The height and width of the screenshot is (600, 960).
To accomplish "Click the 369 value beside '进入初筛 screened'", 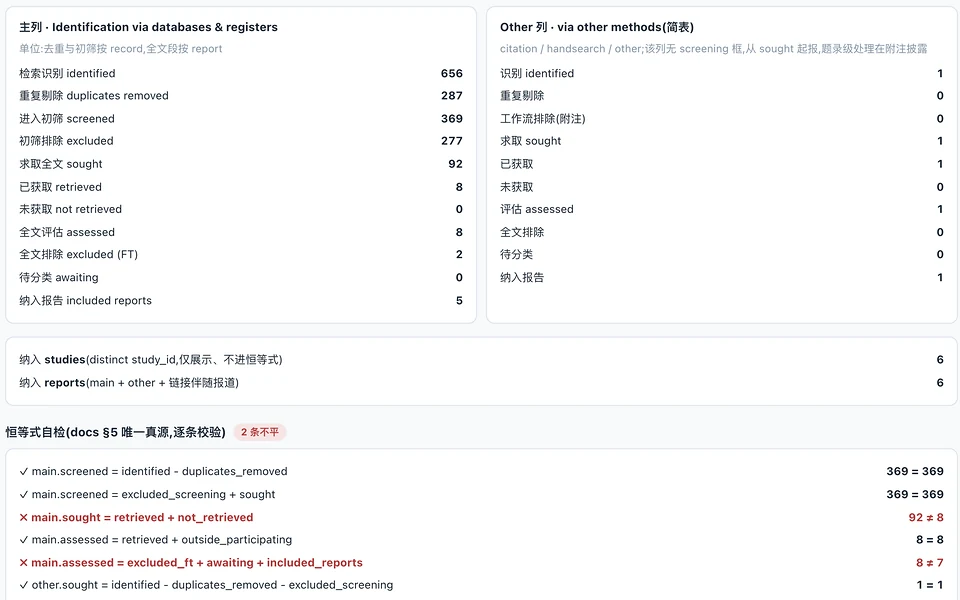I will pyautogui.click(x=451, y=119).
